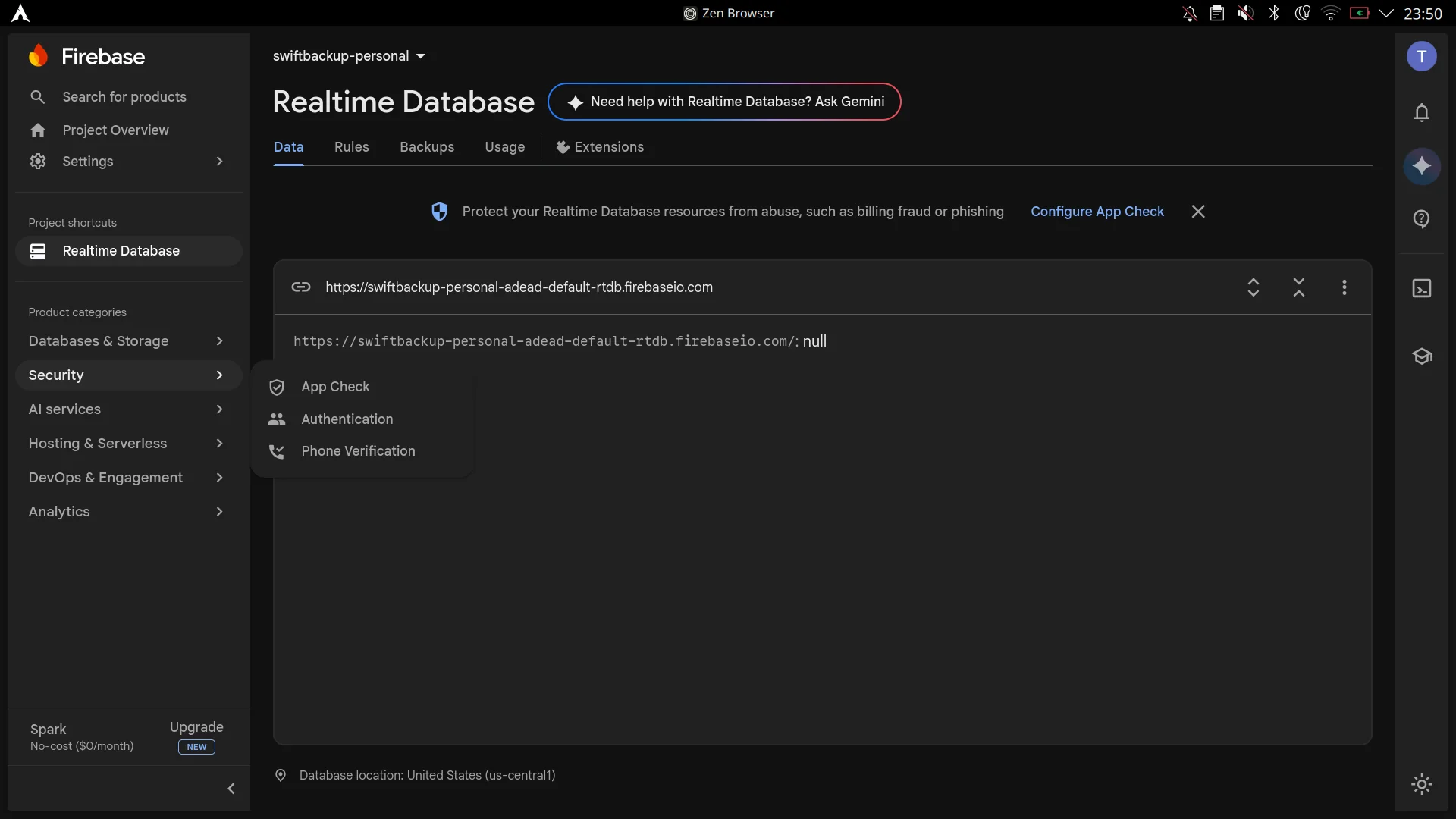Viewport: 1456px width, 819px height.
Task: Click the battery icon in system tray
Action: click(1359, 13)
